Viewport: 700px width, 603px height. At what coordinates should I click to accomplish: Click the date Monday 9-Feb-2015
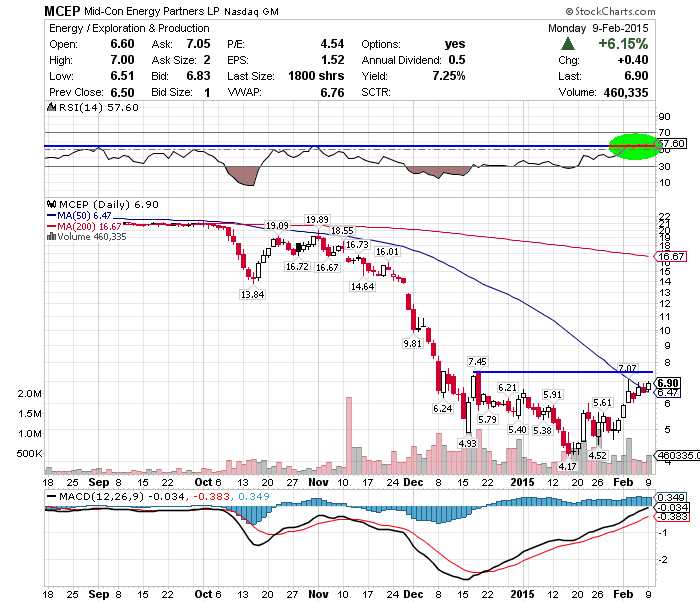[598, 28]
